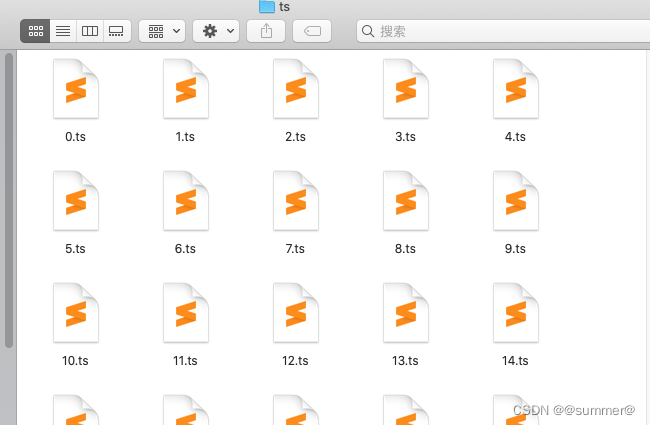Select the 12.ts file icon
Image resolution: width=650 pixels, height=425 pixels.
click(296, 313)
